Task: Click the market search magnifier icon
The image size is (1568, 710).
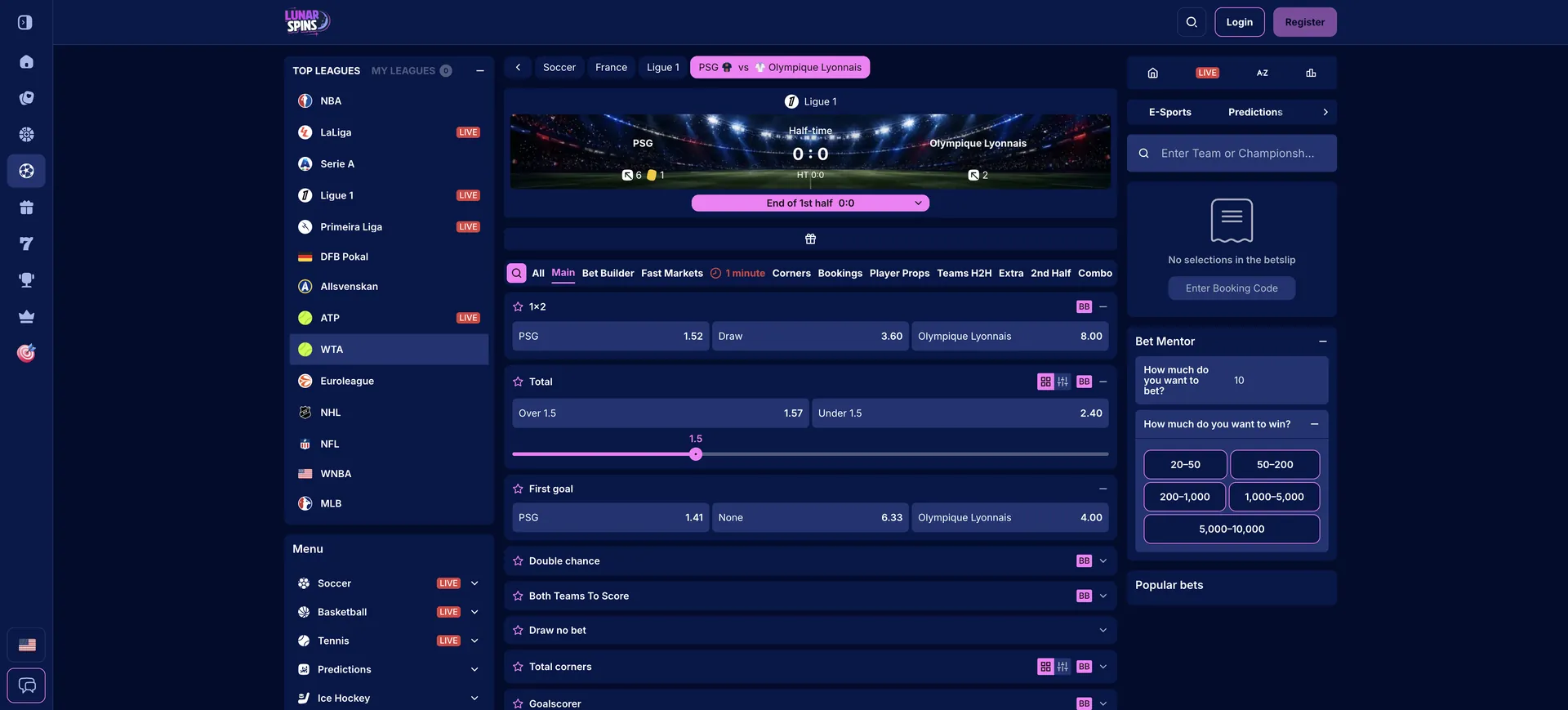Action: [516, 273]
